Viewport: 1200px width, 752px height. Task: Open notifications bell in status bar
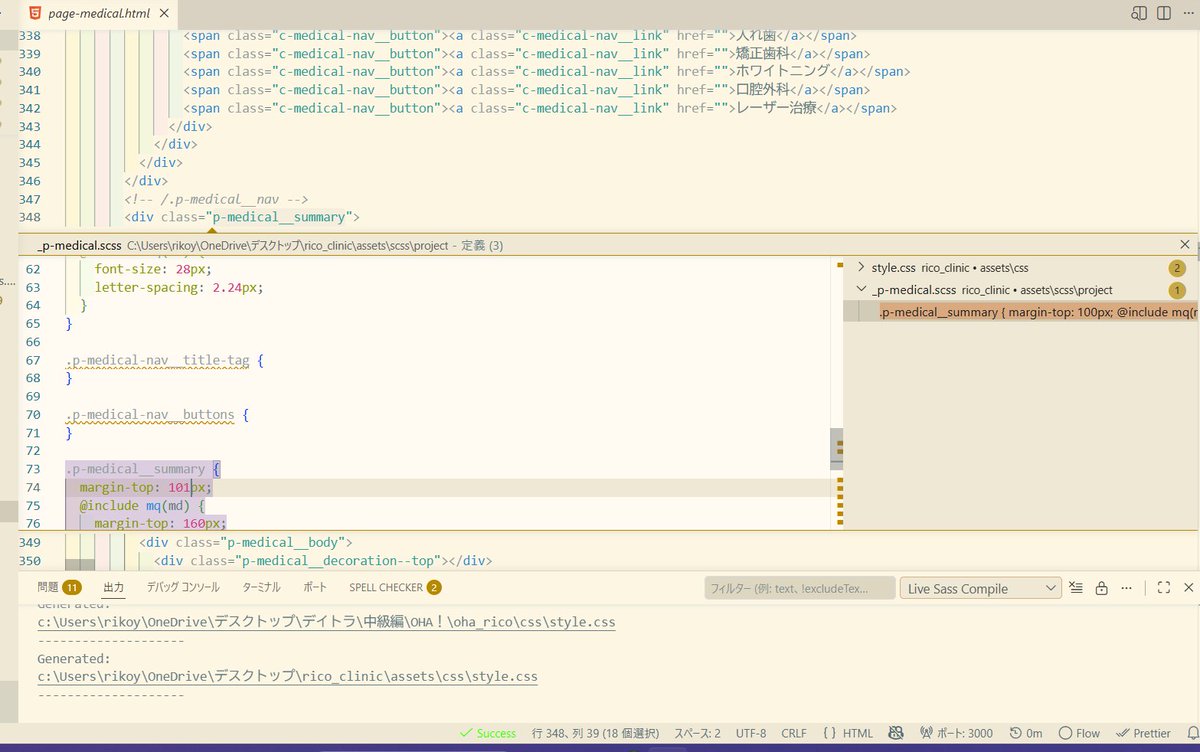(x=1192, y=733)
